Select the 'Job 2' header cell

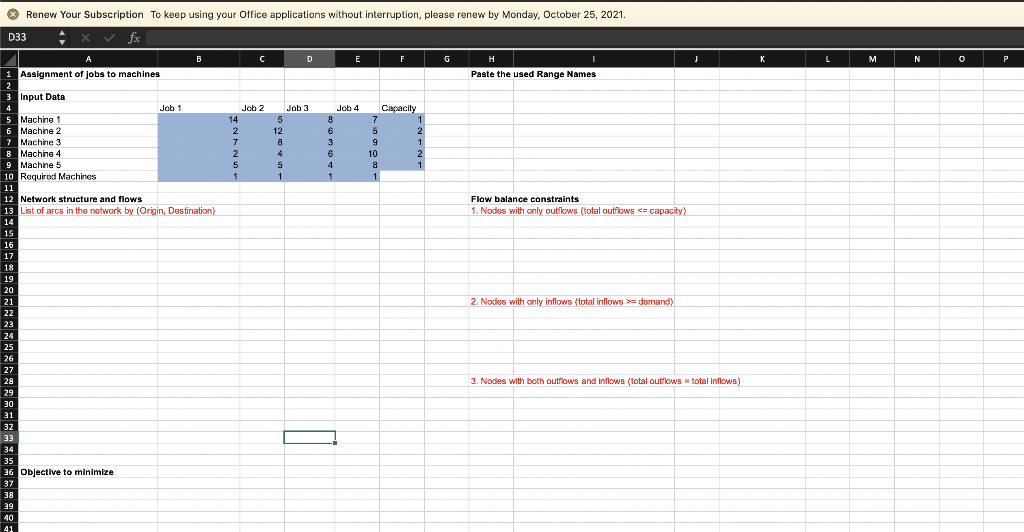pos(262,108)
